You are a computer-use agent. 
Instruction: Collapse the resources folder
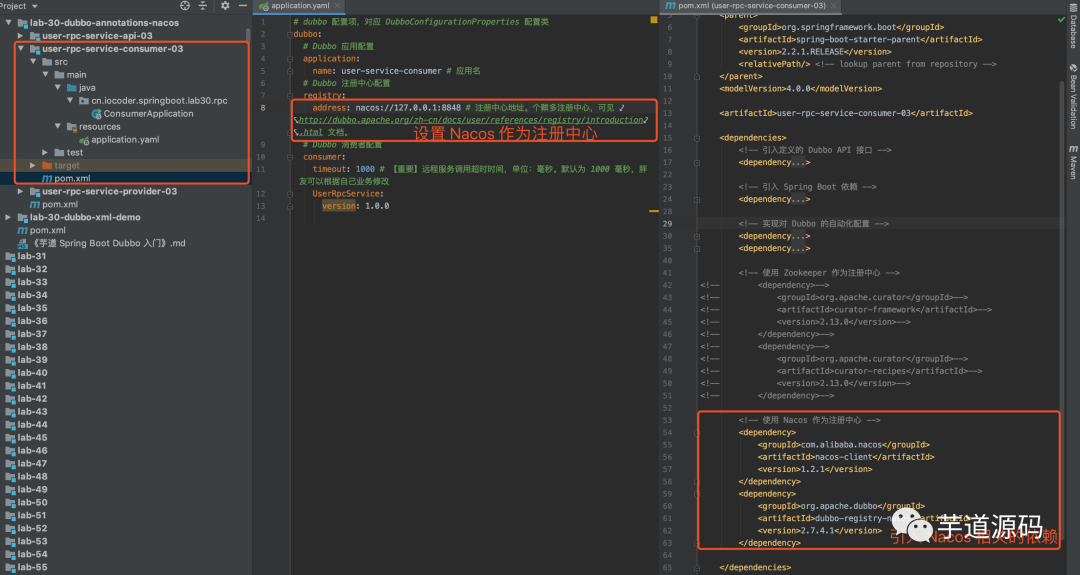point(58,127)
